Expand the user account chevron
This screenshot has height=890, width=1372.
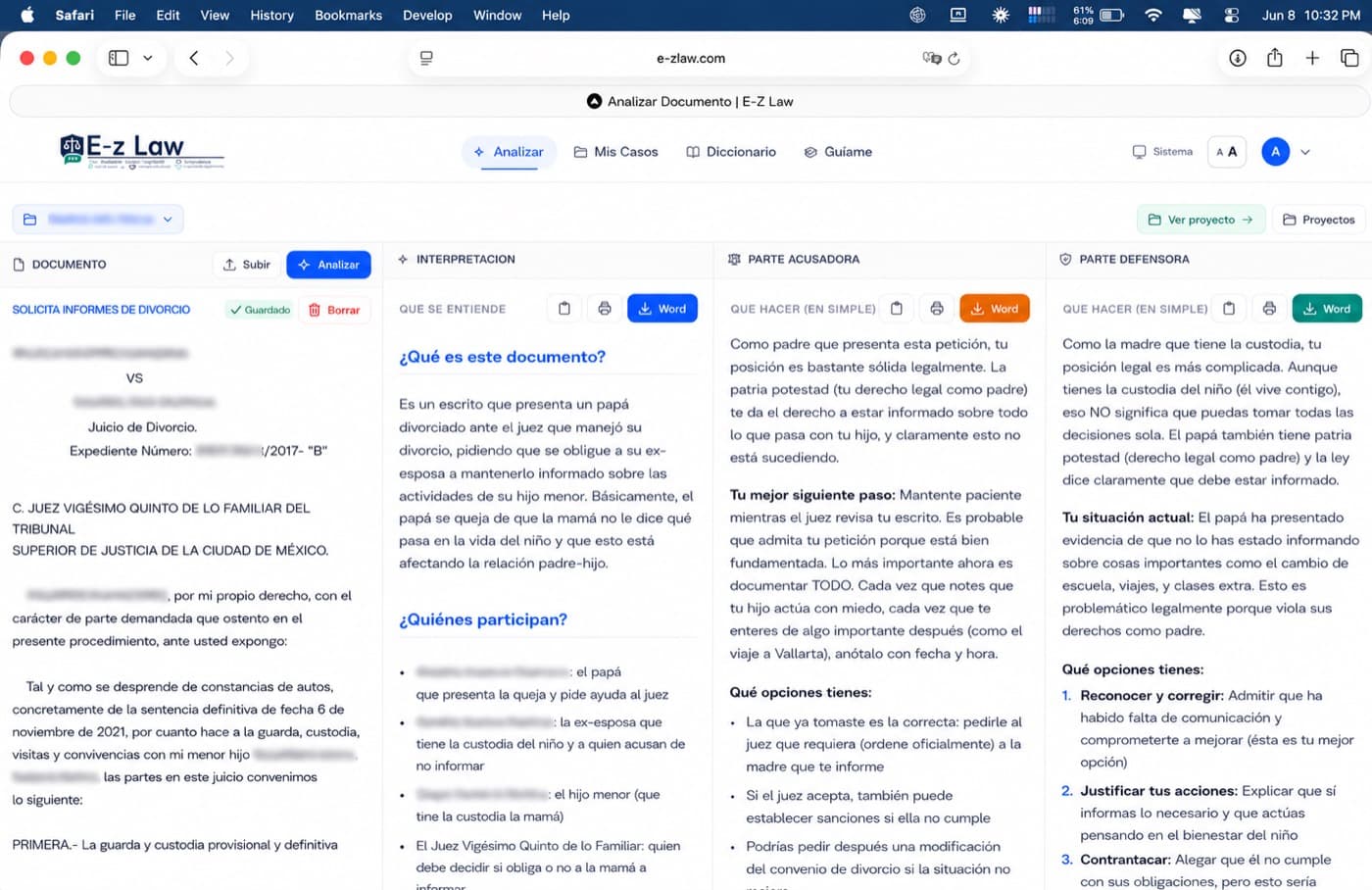(1305, 152)
